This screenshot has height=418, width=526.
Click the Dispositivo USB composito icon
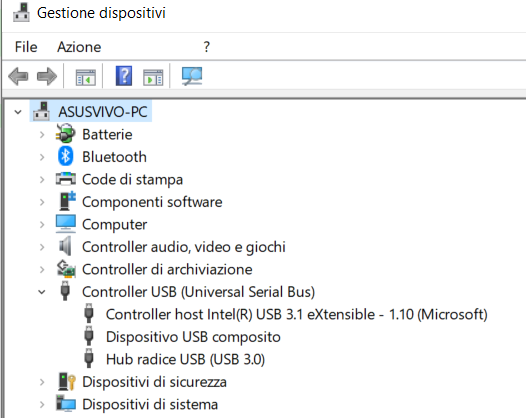(89, 336)
